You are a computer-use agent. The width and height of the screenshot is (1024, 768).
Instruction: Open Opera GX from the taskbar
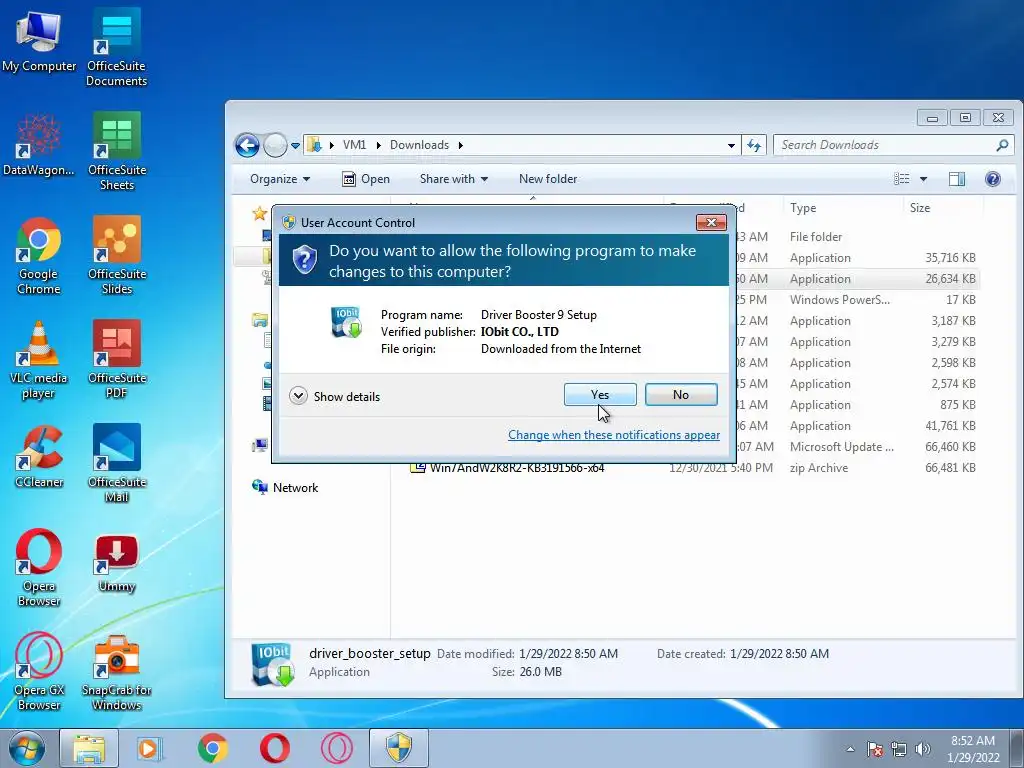(337, 748)
